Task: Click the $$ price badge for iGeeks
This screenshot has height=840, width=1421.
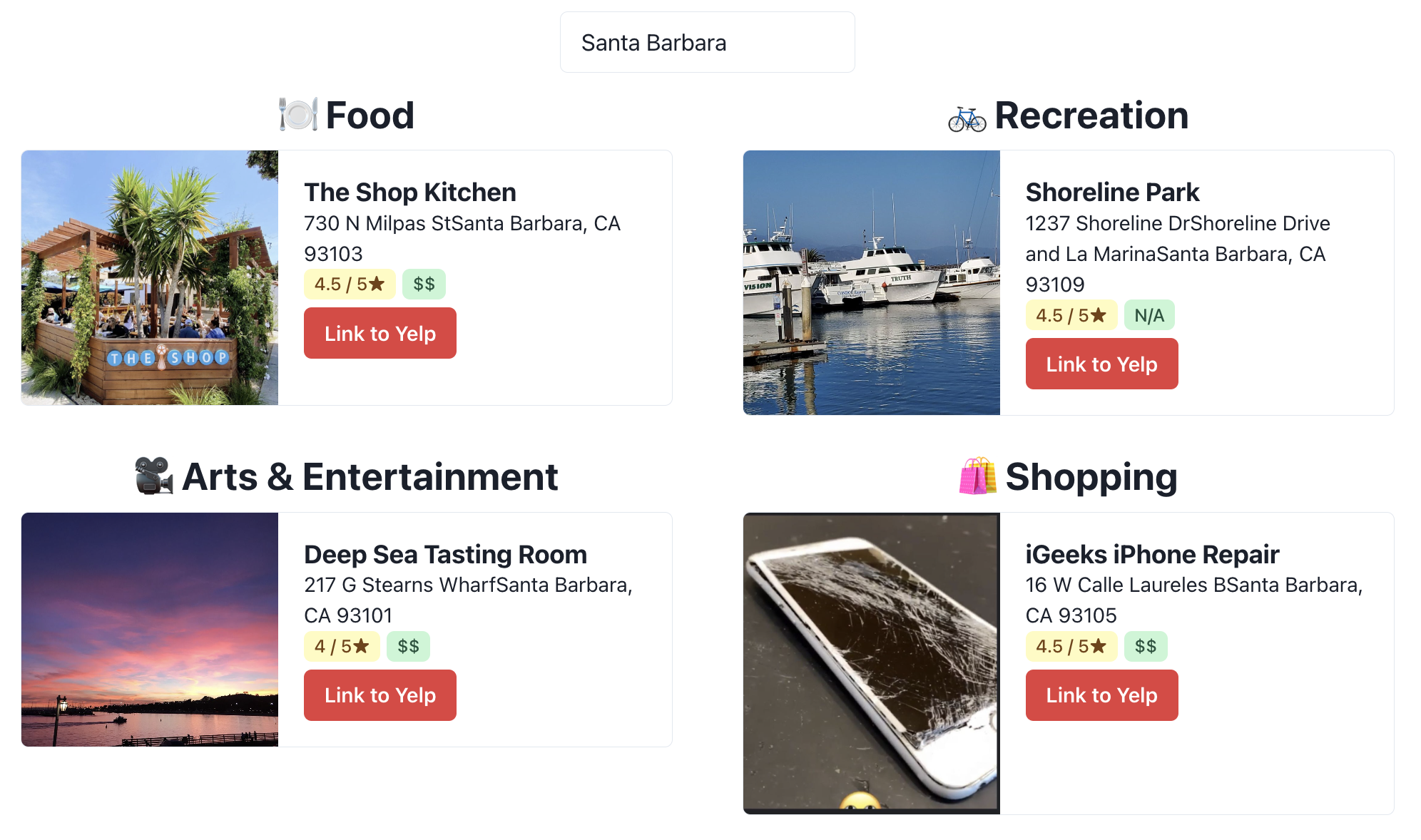Action: pyautogui.click(x=1145, y=647)
